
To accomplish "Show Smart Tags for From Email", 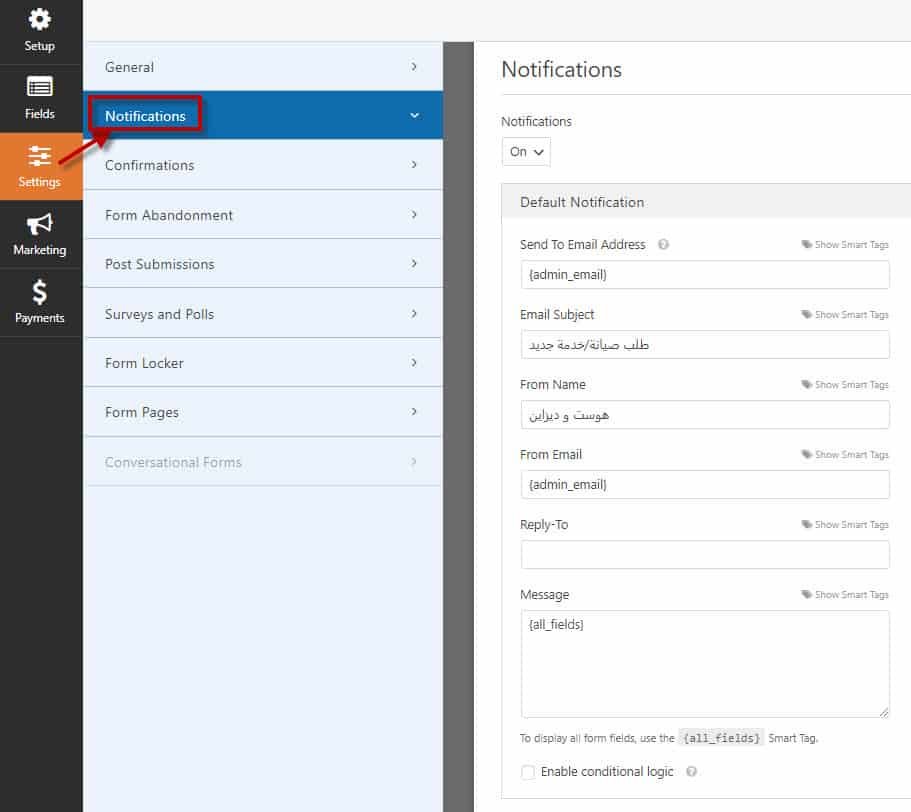I will coord(851,454).
